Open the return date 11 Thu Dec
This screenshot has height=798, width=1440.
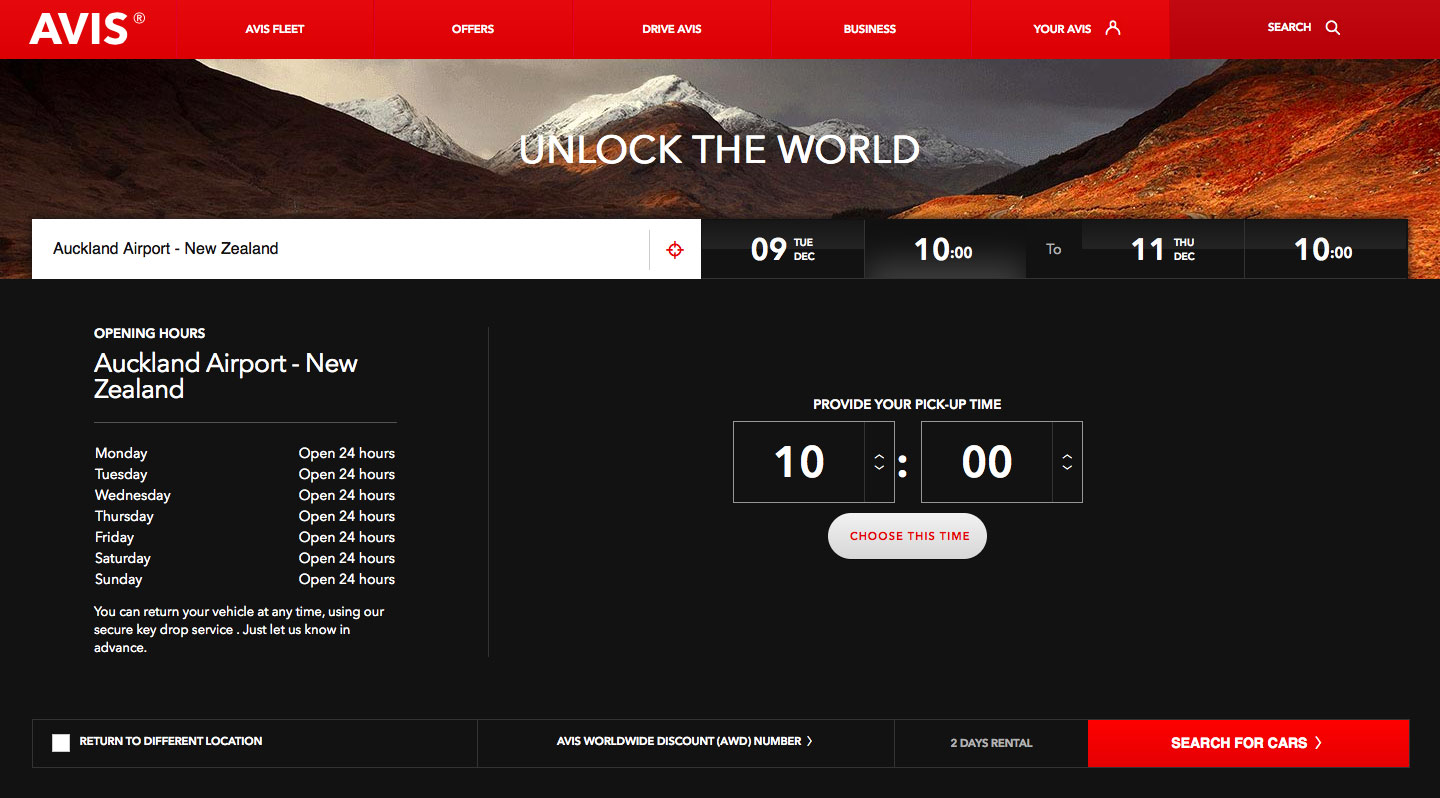pyautogui.click(x=1162, y=249)
